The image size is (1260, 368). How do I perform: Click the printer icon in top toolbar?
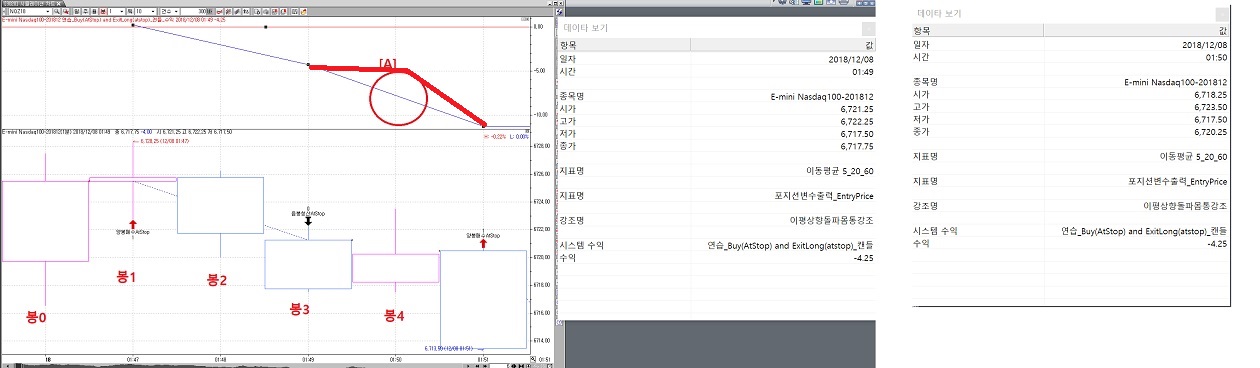tap(844, 2)
